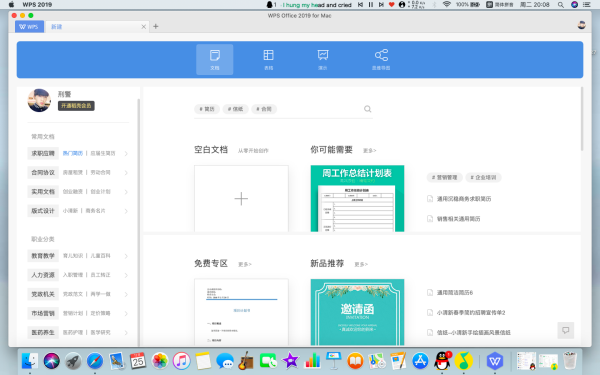Viewport: 600px width, 375px height.
Task: Open Keynote icon in the Dock
Action: (333, 360)
